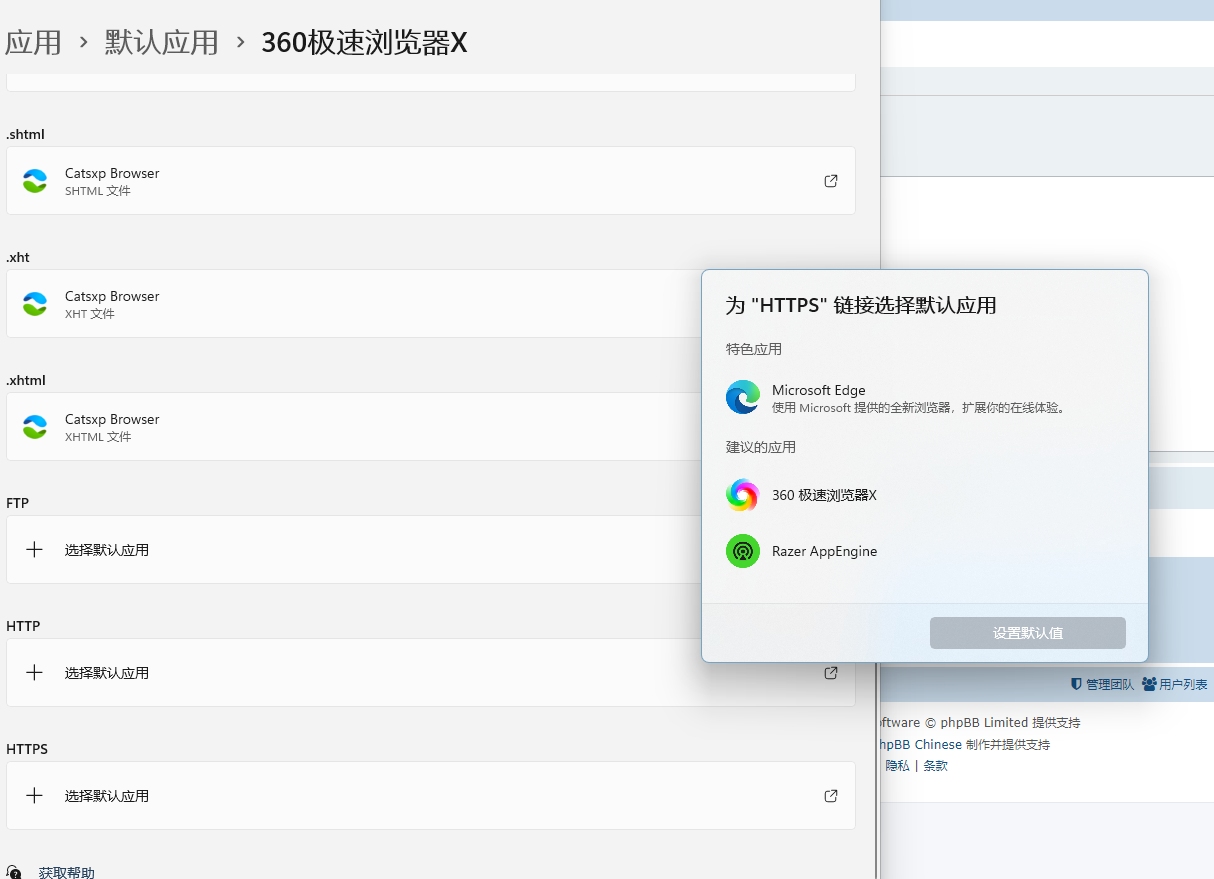The height and width of the screenshot is (879, 1214).
Task: Open phpBB Chinese link in footer
Action: click(x=919, y=745)
